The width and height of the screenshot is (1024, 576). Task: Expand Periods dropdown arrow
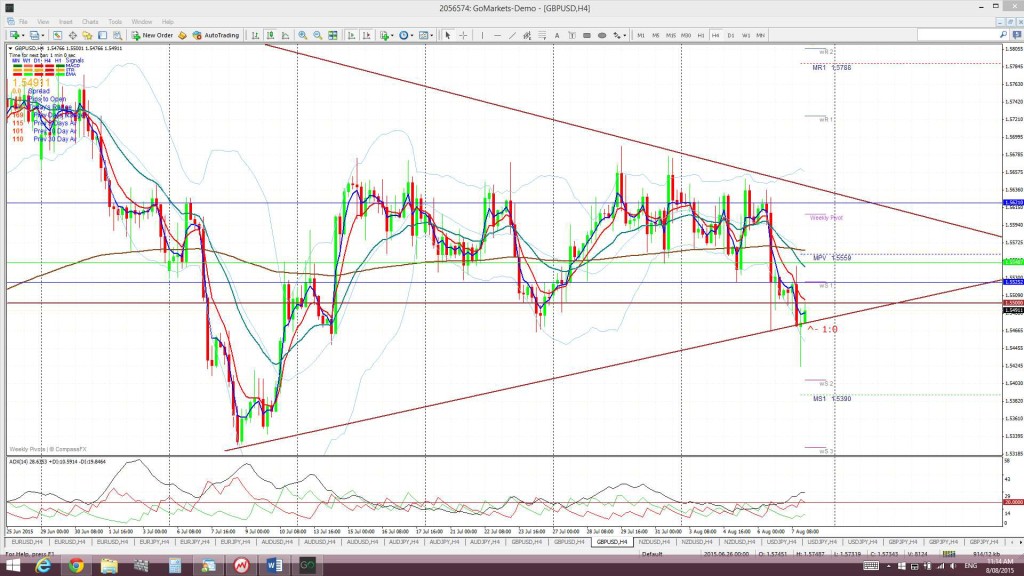[x=412, y=35]
